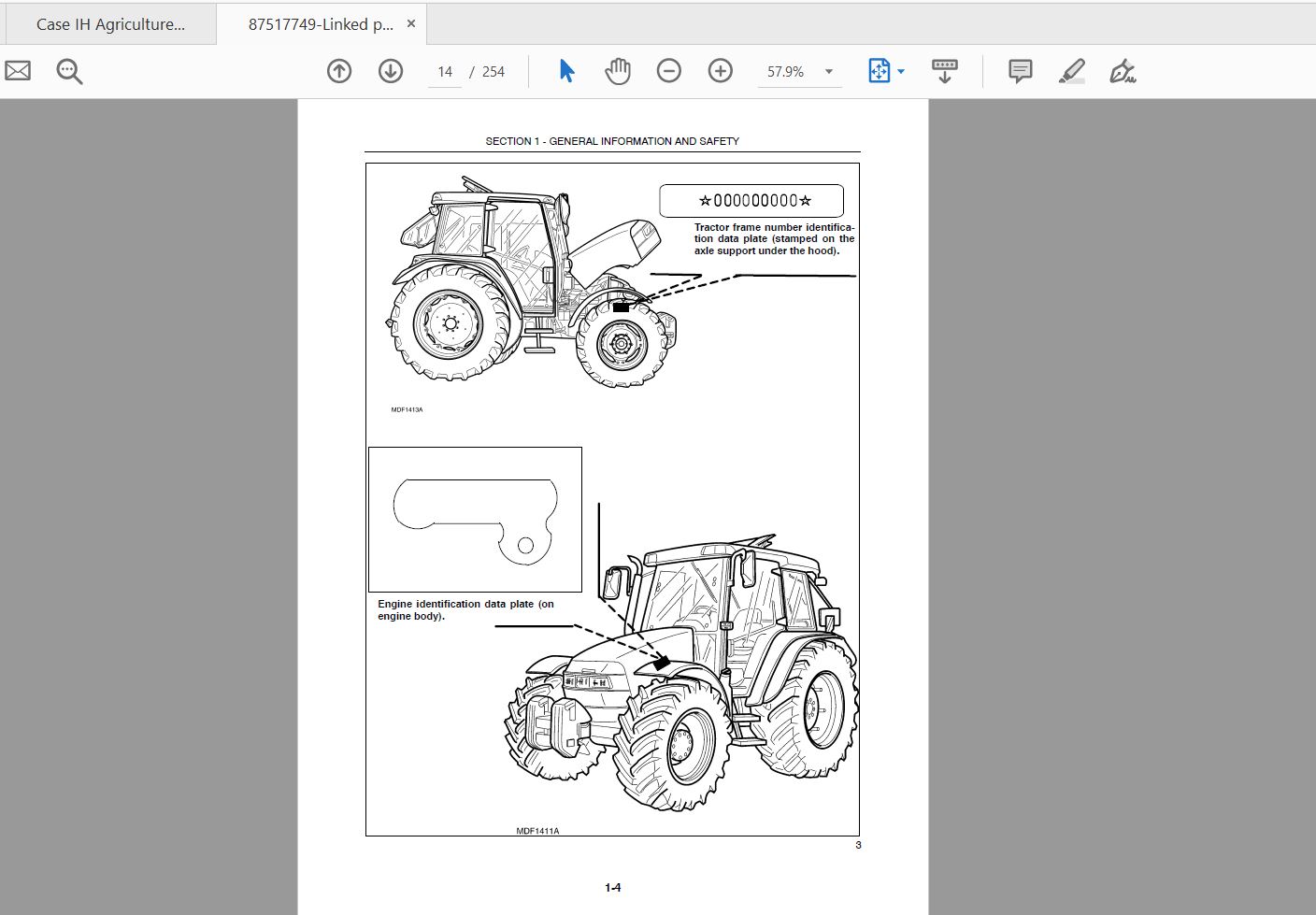This screenshot has height=915, width=1316.
Task: Click the total pages text 254
Action: 493,72
